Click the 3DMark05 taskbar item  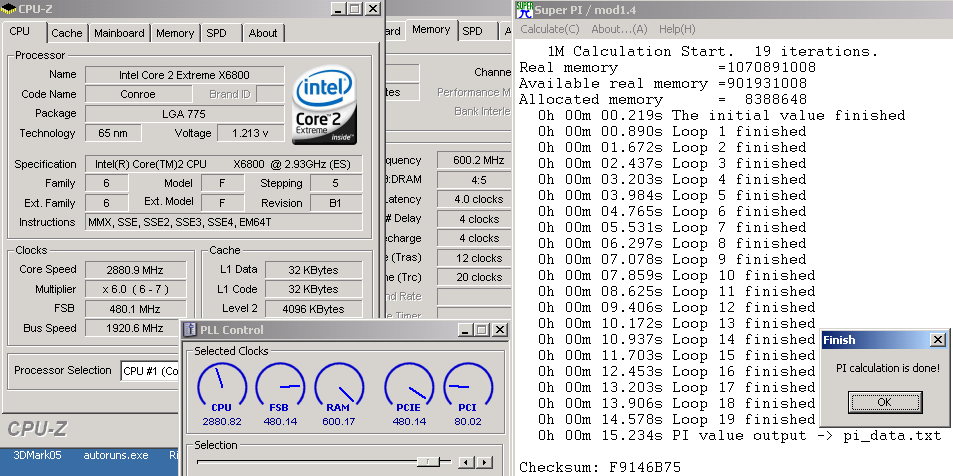coord(37,455)
